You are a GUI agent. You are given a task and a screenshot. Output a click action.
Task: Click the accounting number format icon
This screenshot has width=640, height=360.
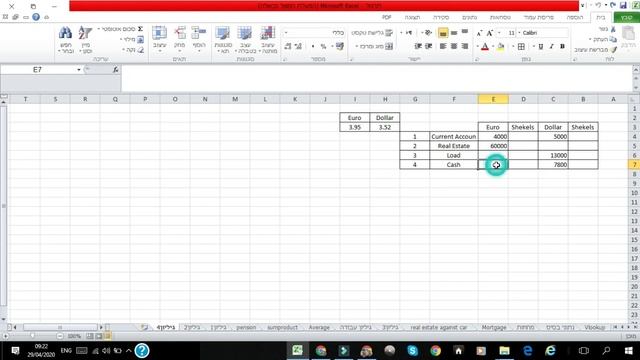pyautogui.click(x=340, y=47)
